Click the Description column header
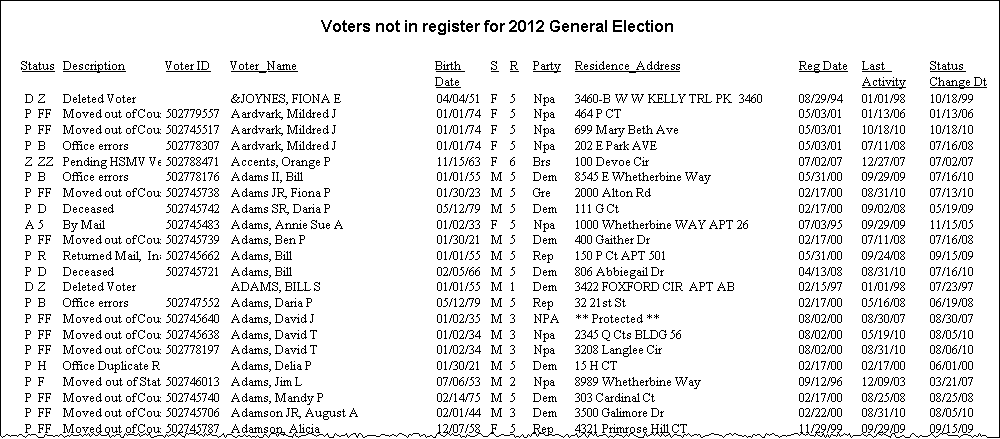This screenshot has width=1000, height=439. pos(94,67)
